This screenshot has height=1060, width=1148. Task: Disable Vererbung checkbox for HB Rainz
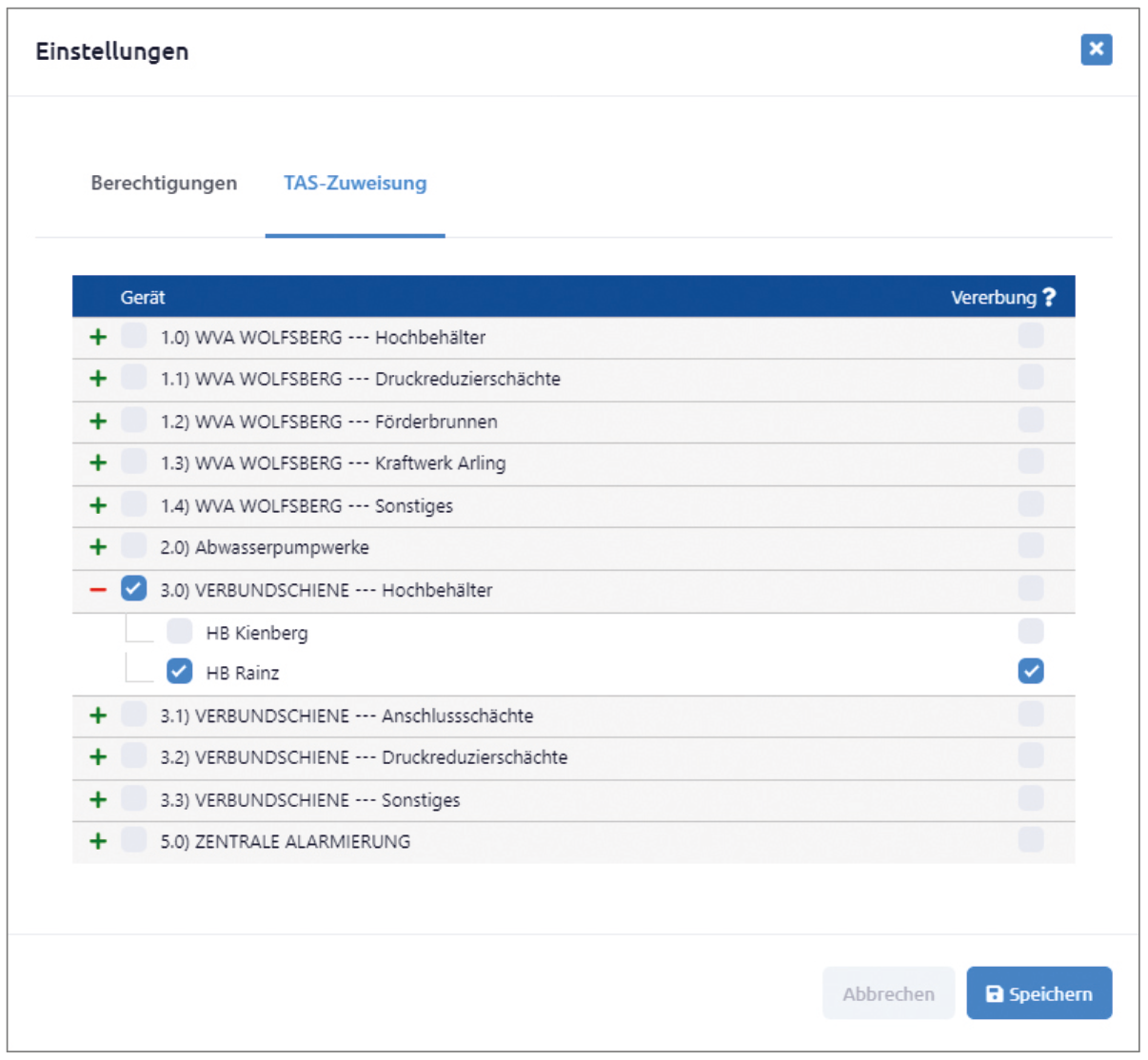1030,671
